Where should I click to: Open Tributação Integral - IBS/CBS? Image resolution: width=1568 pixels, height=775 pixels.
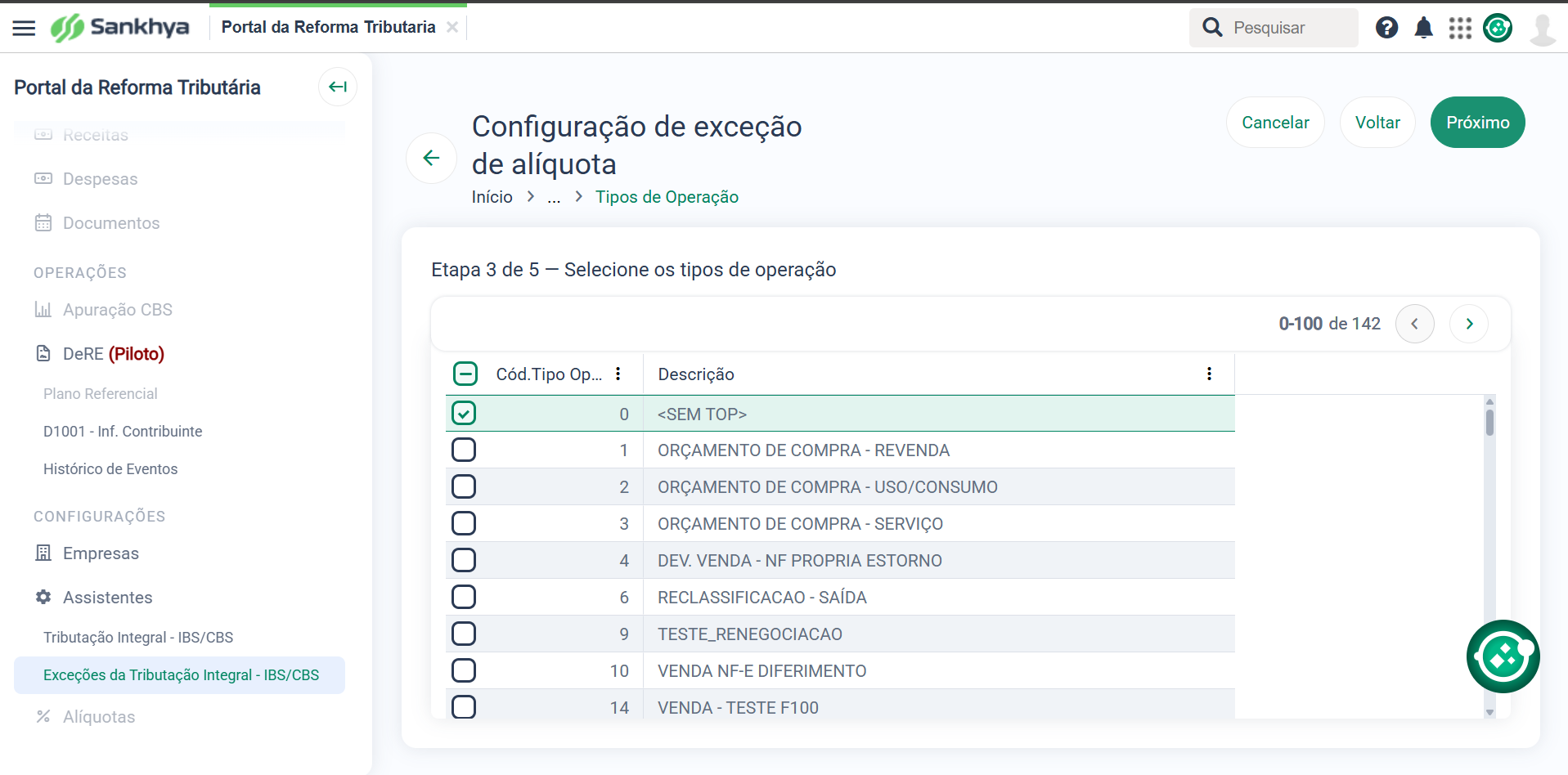click(x=138, y=638)
